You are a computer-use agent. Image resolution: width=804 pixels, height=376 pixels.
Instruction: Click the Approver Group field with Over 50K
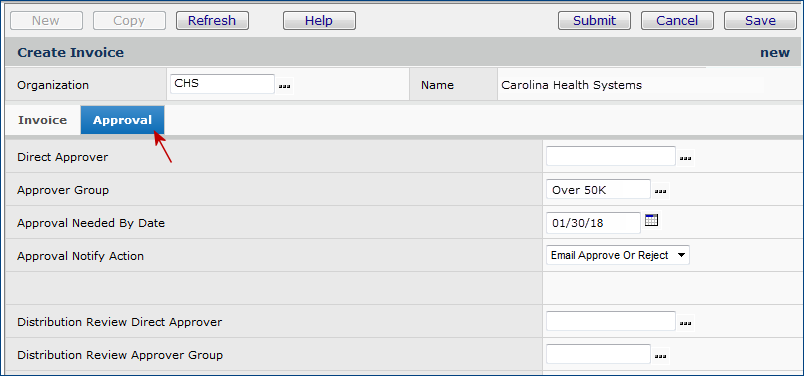pyautogui.click(x=598, y=189)
